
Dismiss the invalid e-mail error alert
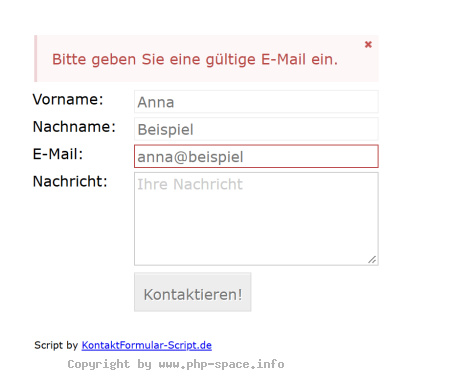pos(368,44)
